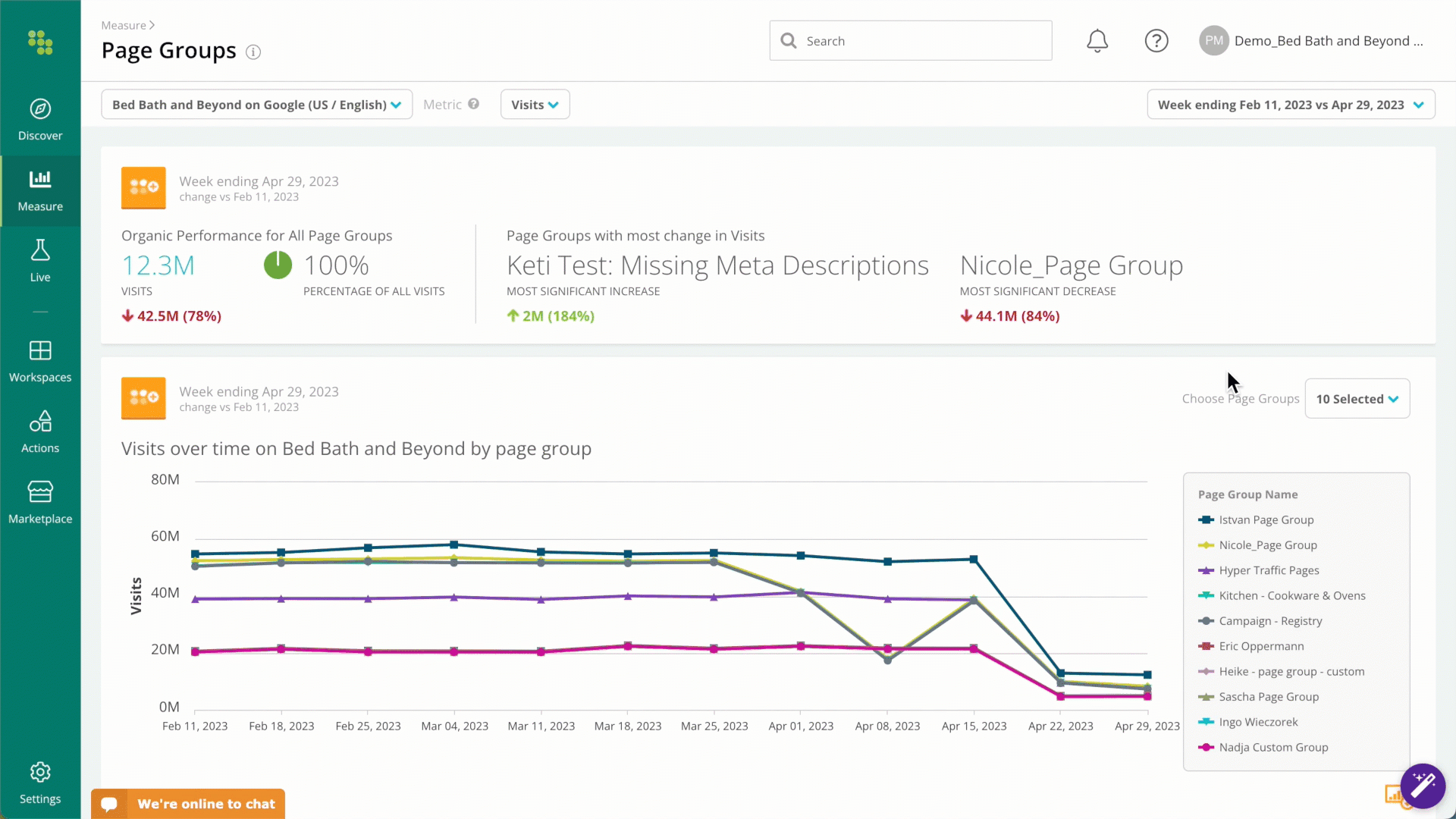Click the notifications bell icon

pyautogui.click(x=1097, y=41)
